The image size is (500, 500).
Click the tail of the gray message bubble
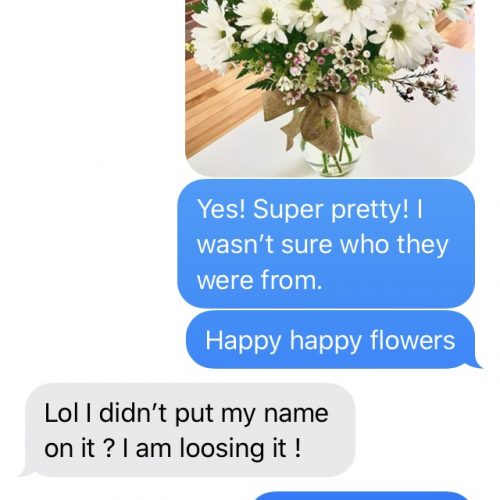pyautogui.click(x=26, y=472)
